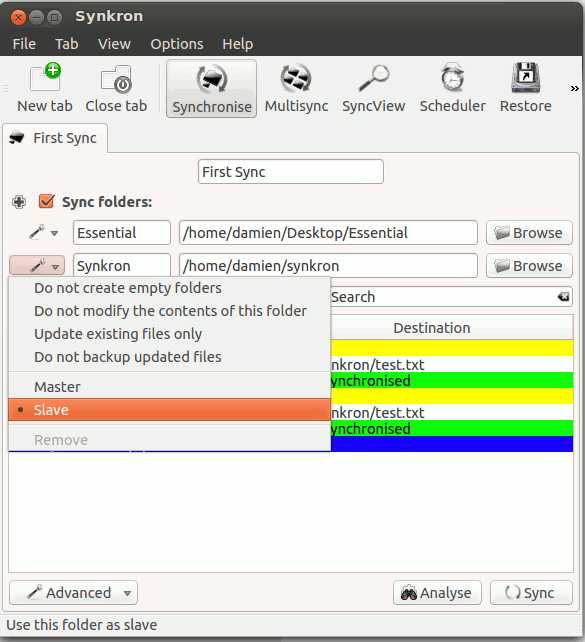
Task: Click the first nkron/test.txt destination row
Action: [x=452, y=364]
